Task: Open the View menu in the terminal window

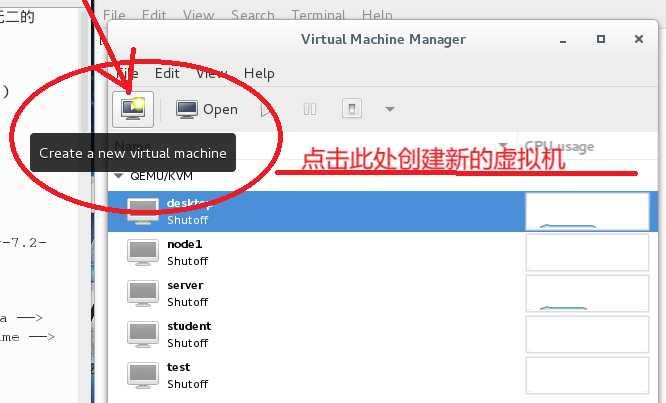Action: (x=198, y=15)
